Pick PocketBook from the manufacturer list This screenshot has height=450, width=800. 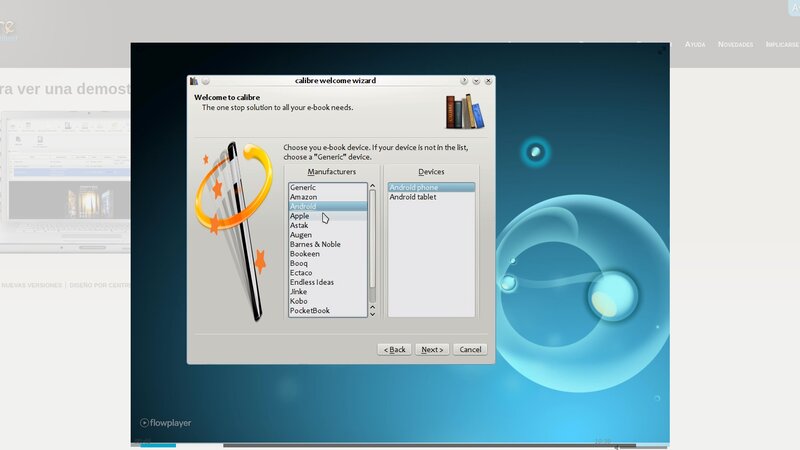click(x=328, y=310)
